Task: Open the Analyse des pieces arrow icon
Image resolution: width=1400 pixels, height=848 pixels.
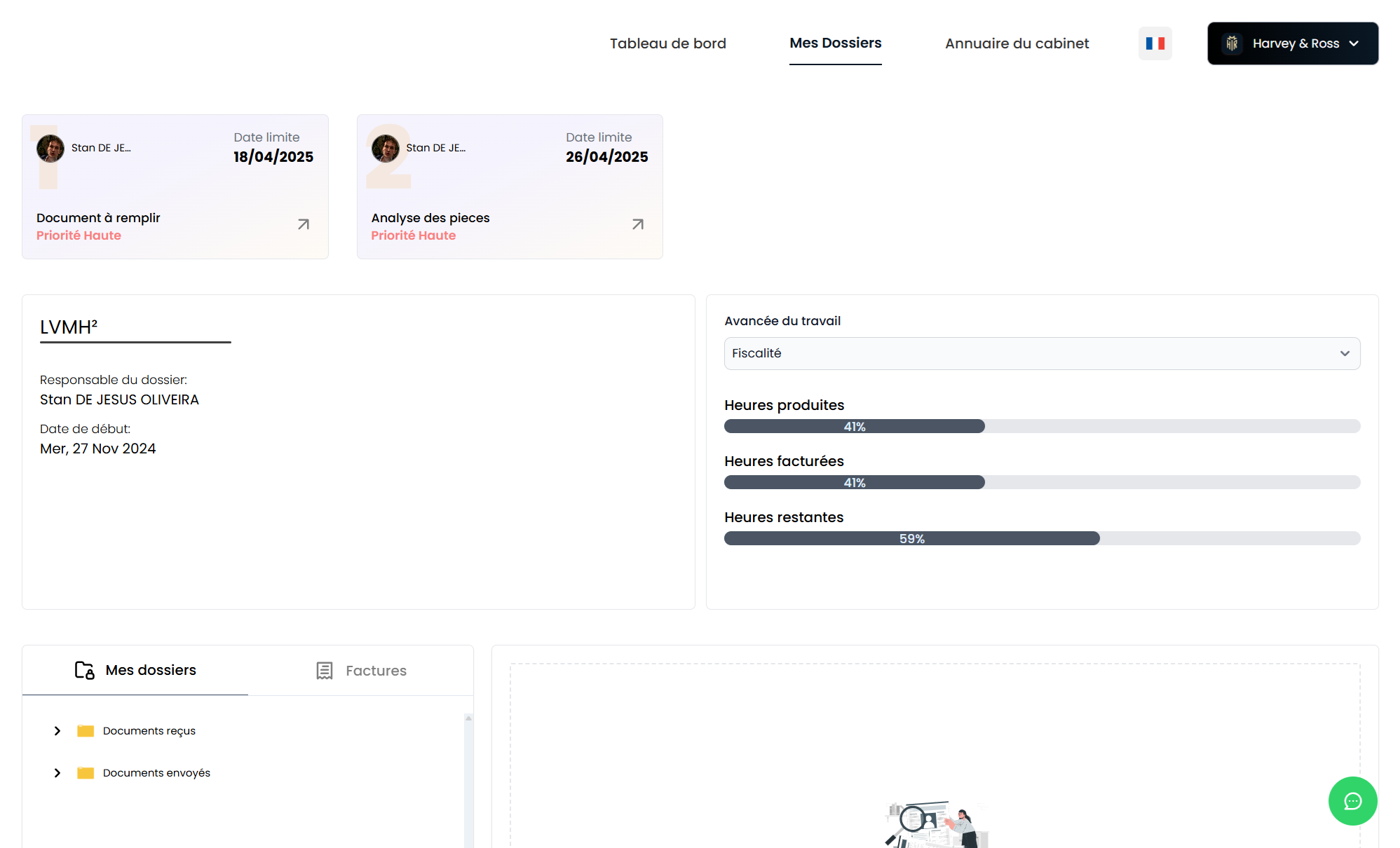Action: pyautogui.click(x=637, y=224)
